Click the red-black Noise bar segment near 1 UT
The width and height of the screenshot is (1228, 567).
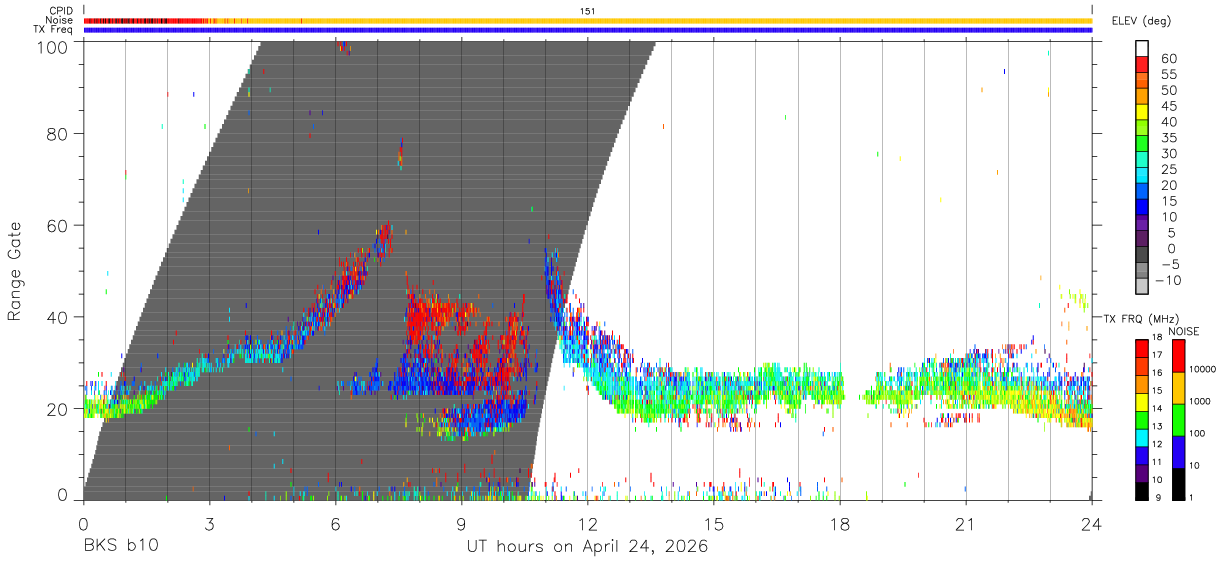click(125, 21)
